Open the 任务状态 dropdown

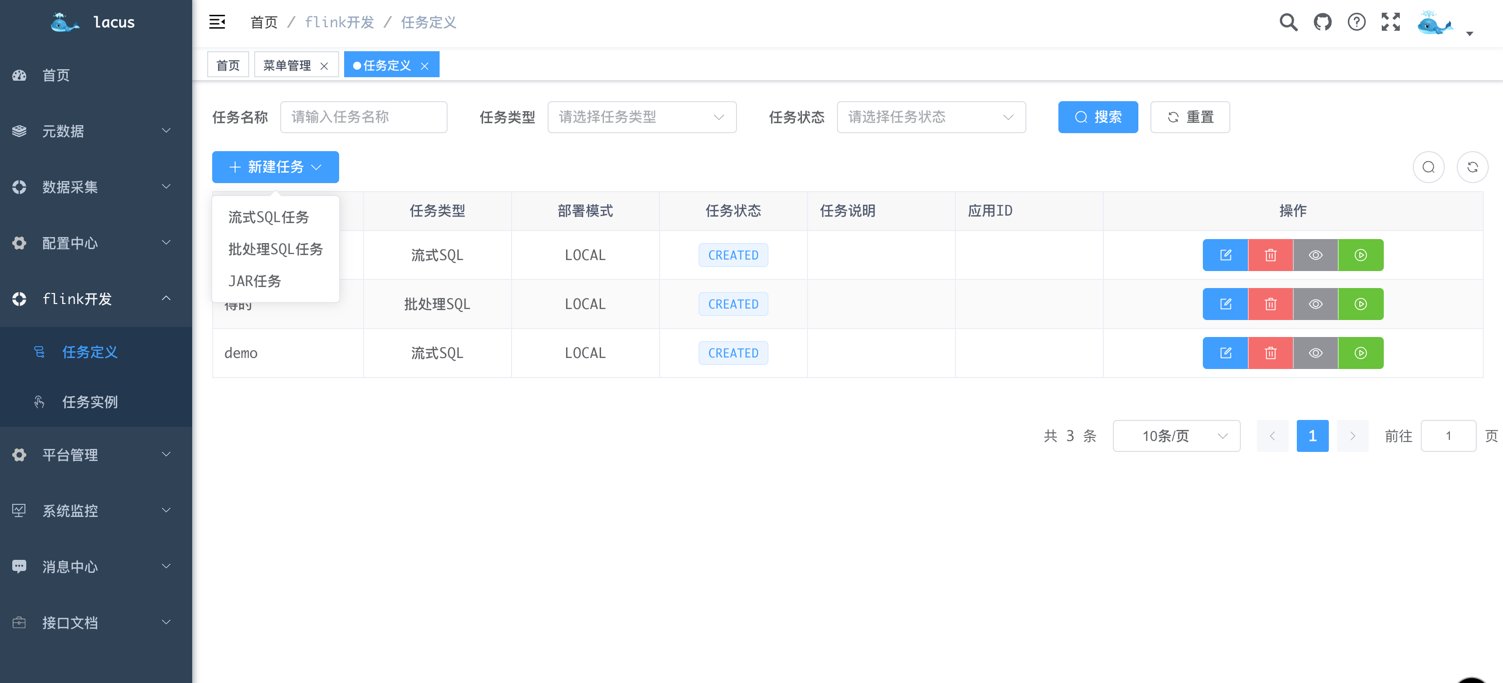pos(930,117)
